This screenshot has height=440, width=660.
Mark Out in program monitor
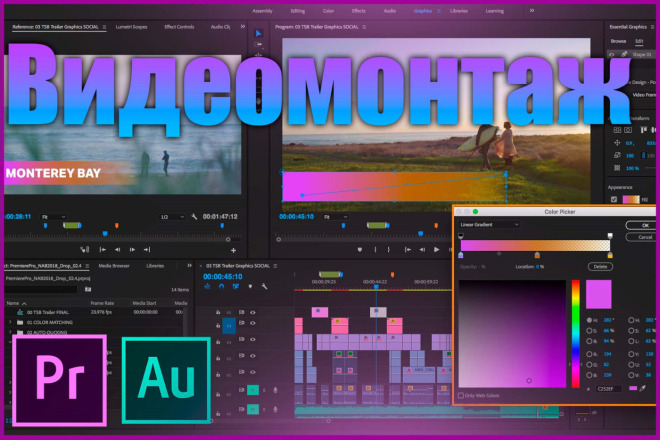(389, 250)
